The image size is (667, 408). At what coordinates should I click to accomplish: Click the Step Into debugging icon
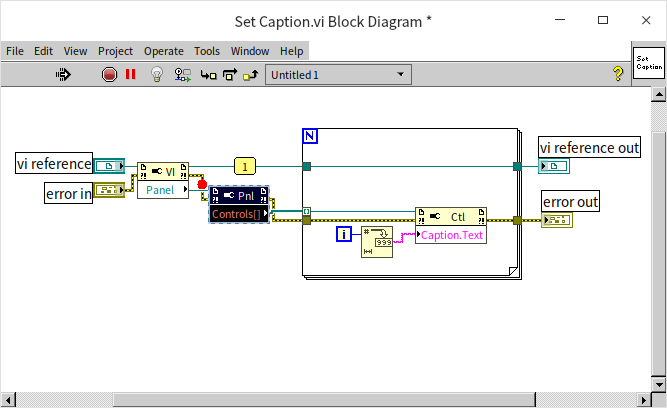(x=208, y=74)
